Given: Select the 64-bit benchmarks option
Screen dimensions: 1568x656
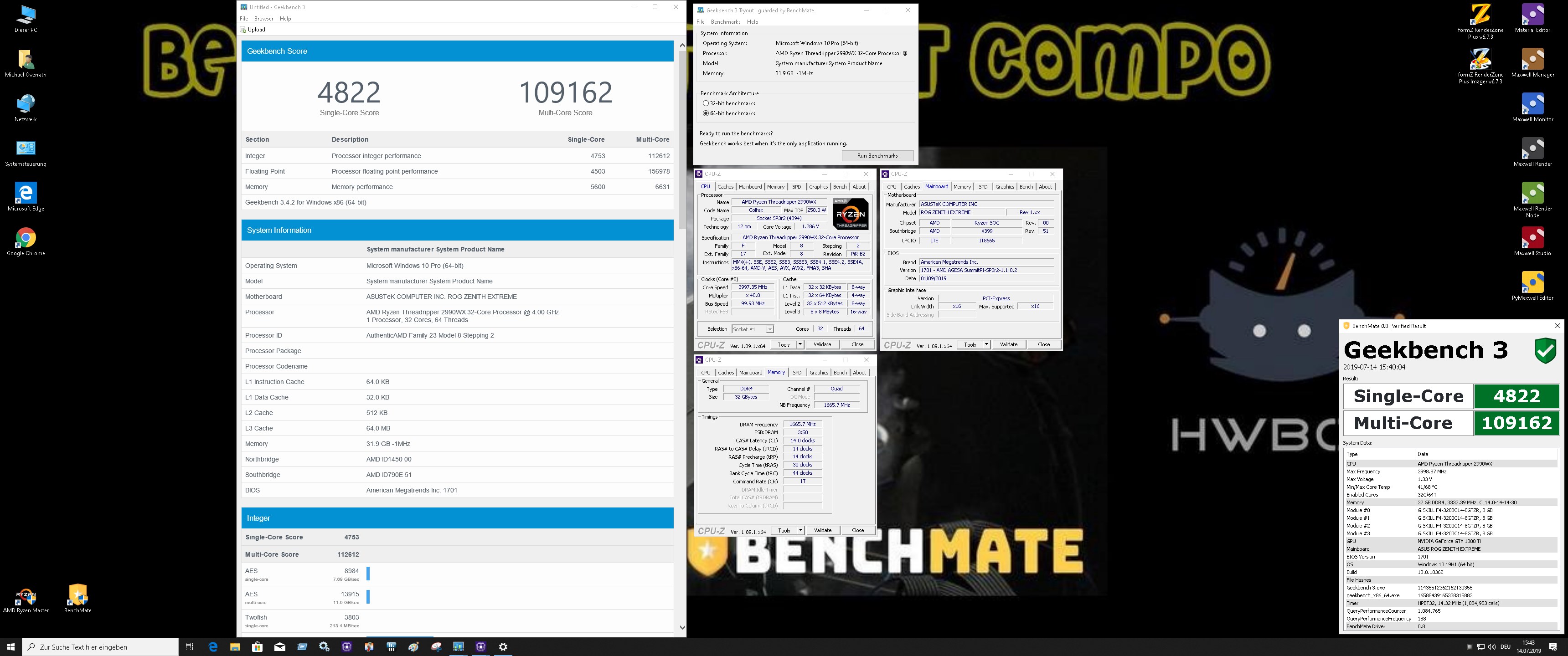Looking at the screenshot, I should click(729, 113).
